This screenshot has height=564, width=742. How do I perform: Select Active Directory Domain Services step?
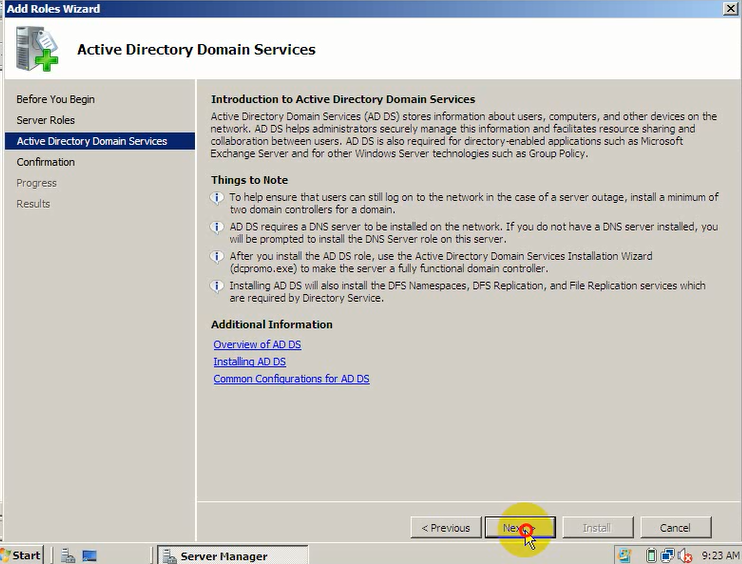100,141
